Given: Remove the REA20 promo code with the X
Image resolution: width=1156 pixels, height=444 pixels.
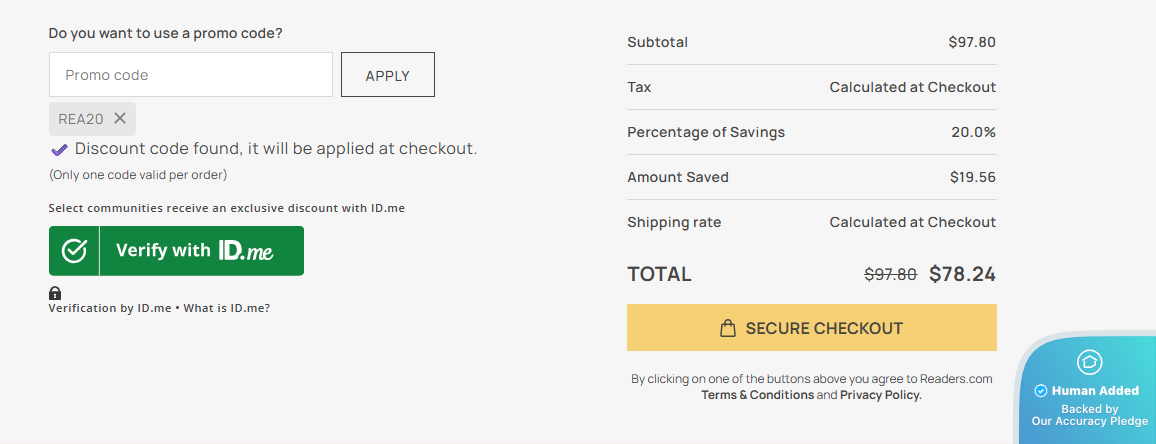Looking at the screenshot, I should [x=120, y=118].
